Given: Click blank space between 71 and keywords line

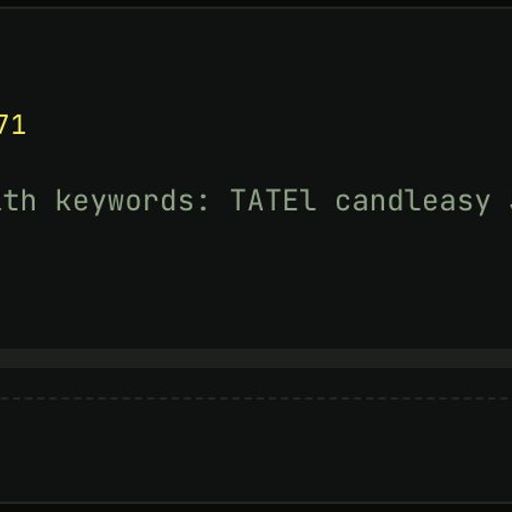Looking at the screenshot, I should click(256, 160).
